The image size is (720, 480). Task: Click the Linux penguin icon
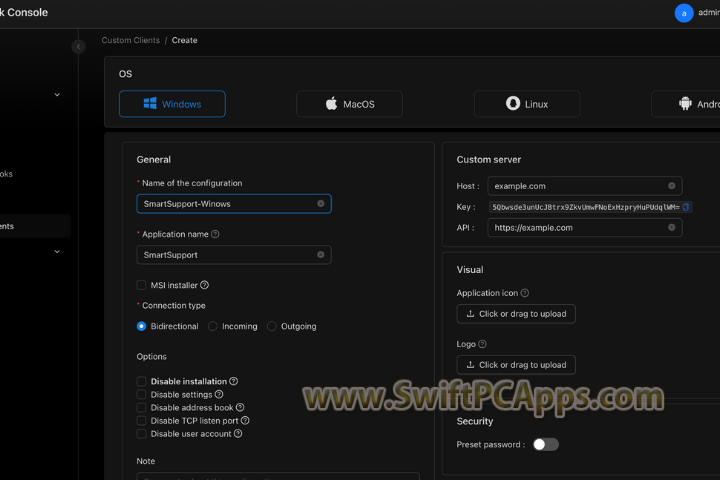coord(512,103)
